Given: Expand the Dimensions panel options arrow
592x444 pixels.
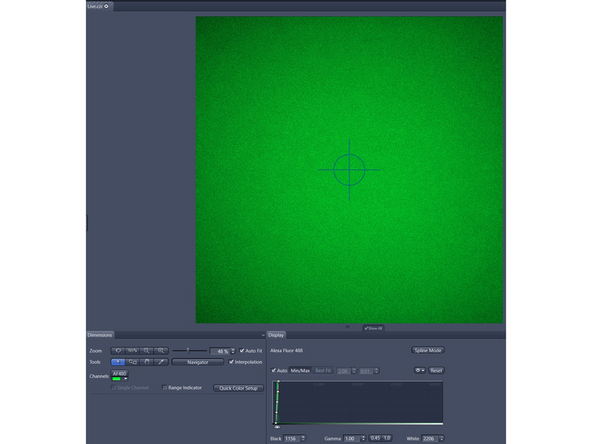Looking at the screenshot, I should pos(263,335).
